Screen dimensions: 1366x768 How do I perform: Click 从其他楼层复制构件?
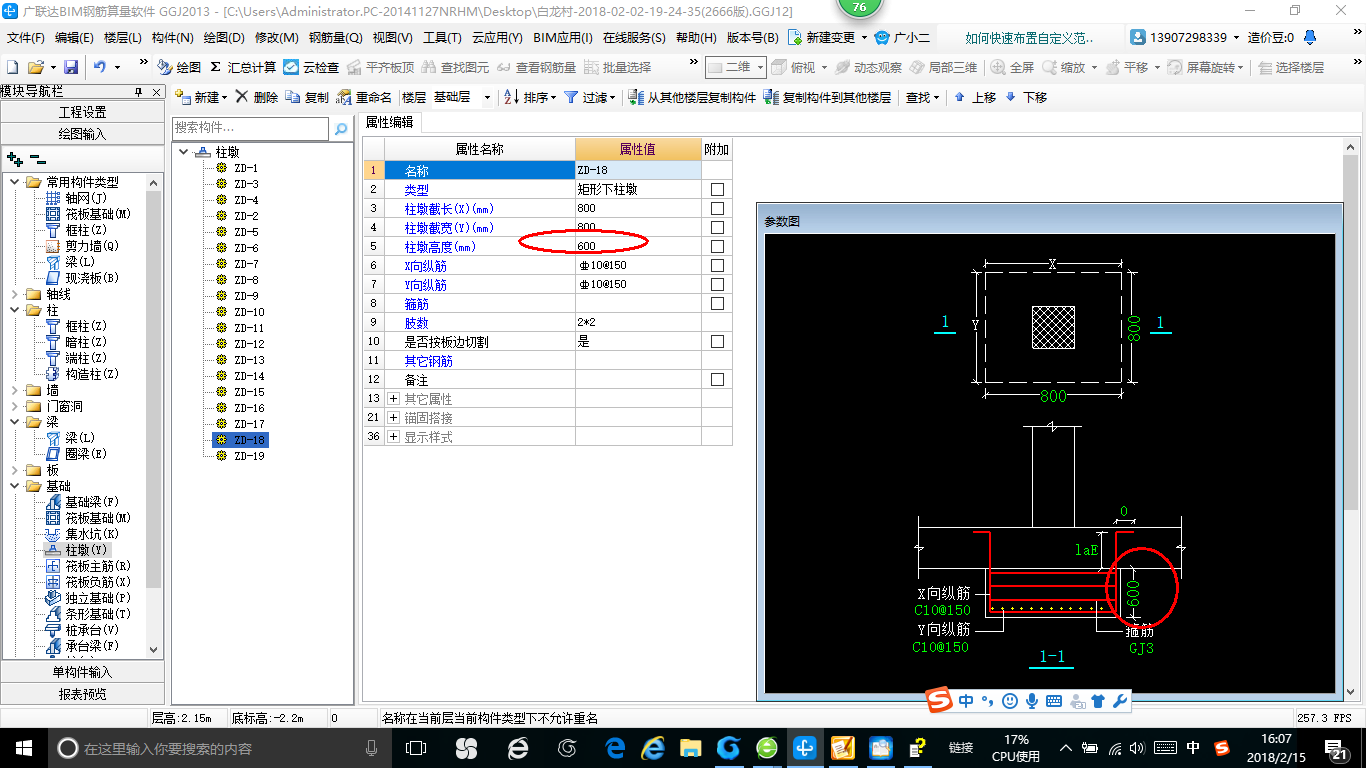pyautogui.click(x=692, y=97)
